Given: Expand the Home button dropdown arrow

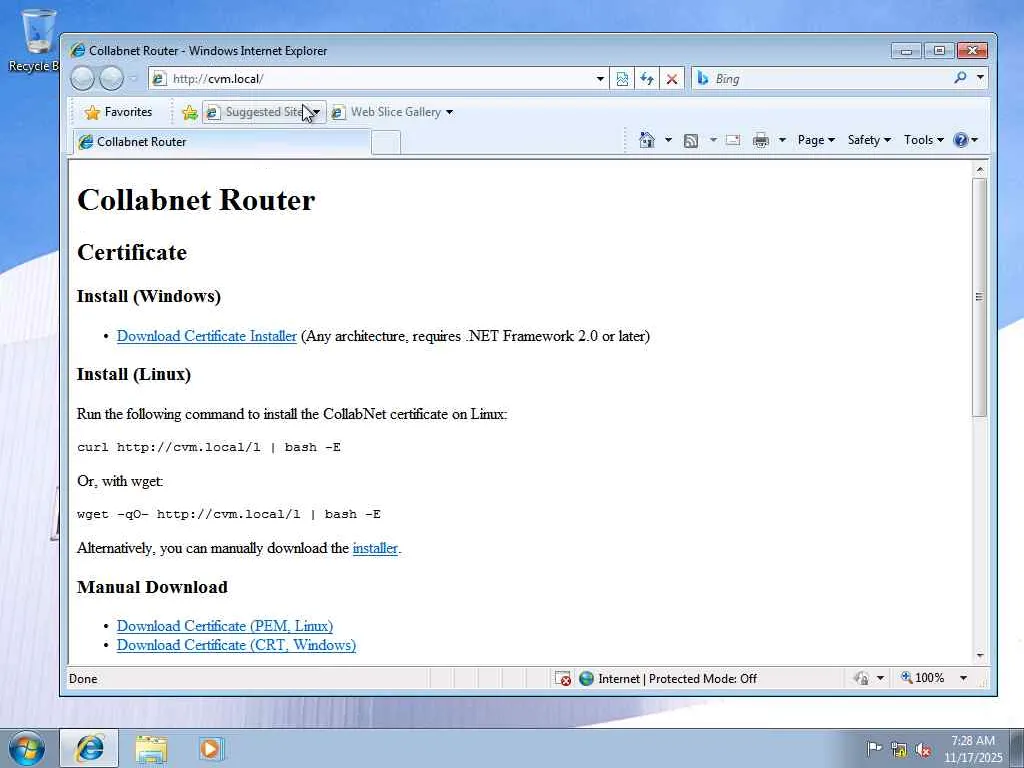Looking at the screenshot, I should pyautogui.click(x=668, y=140).
